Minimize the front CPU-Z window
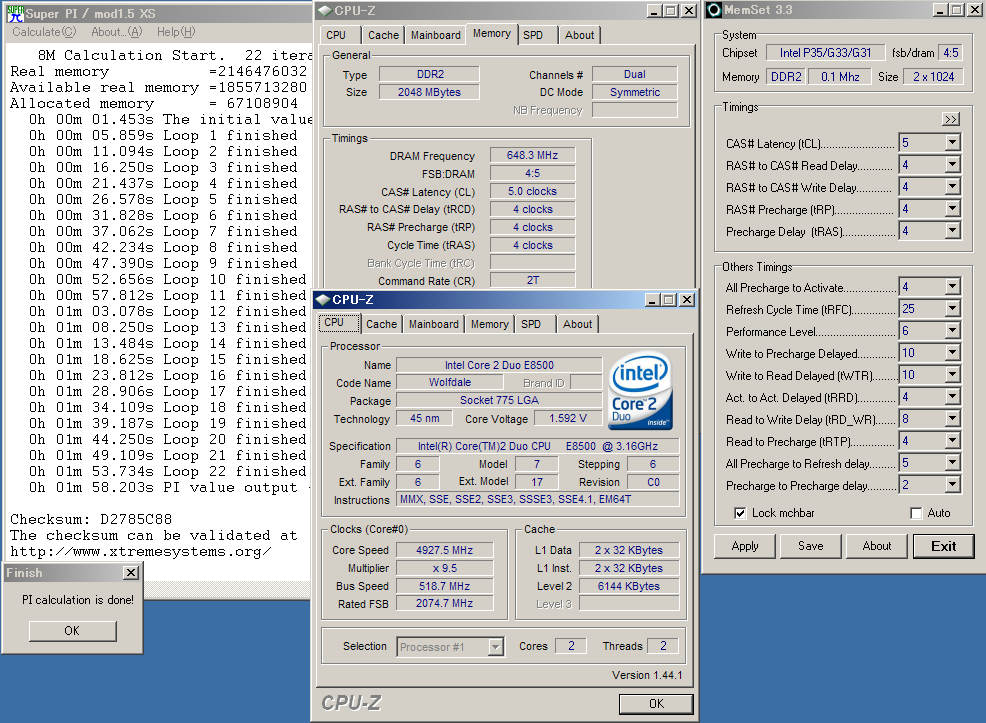This screenshot has width=986, height=723. 653,300
